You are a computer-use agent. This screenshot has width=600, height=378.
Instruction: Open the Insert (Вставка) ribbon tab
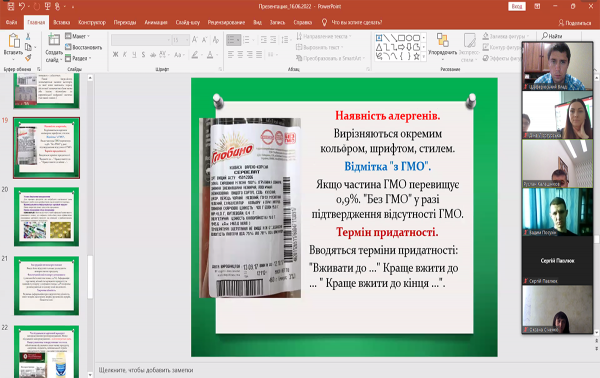(x=62, y=22)
